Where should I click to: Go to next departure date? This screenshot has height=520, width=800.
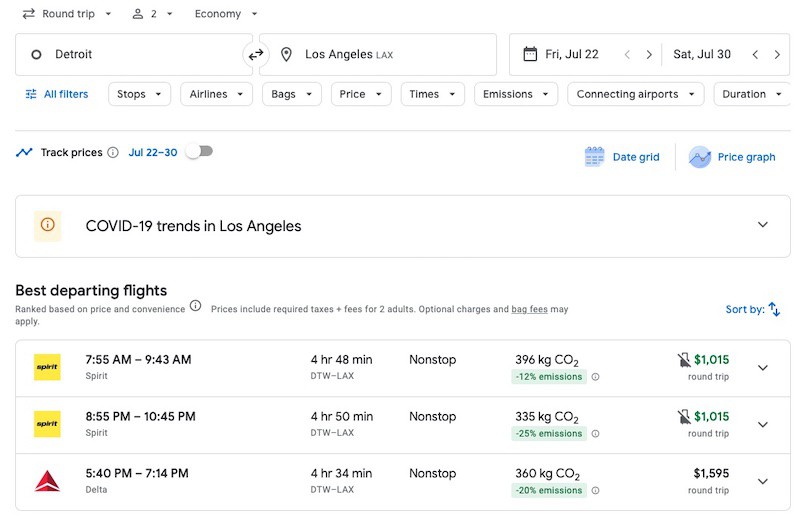click(x=649, y=55)
